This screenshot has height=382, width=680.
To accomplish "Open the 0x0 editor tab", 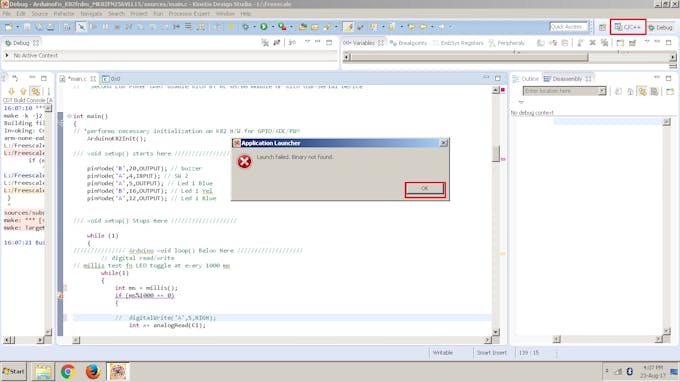I will (x=111, y=79).
